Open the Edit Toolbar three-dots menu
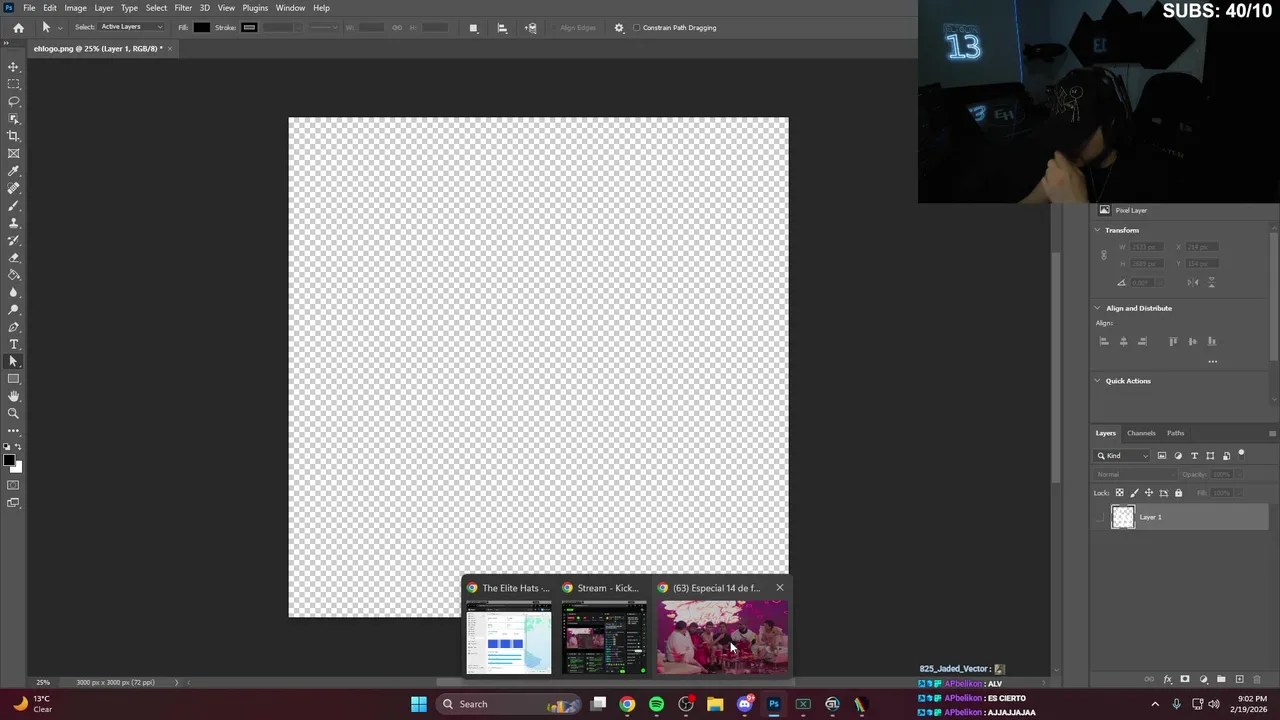The image size is (1280, 720). pos(14,430)
